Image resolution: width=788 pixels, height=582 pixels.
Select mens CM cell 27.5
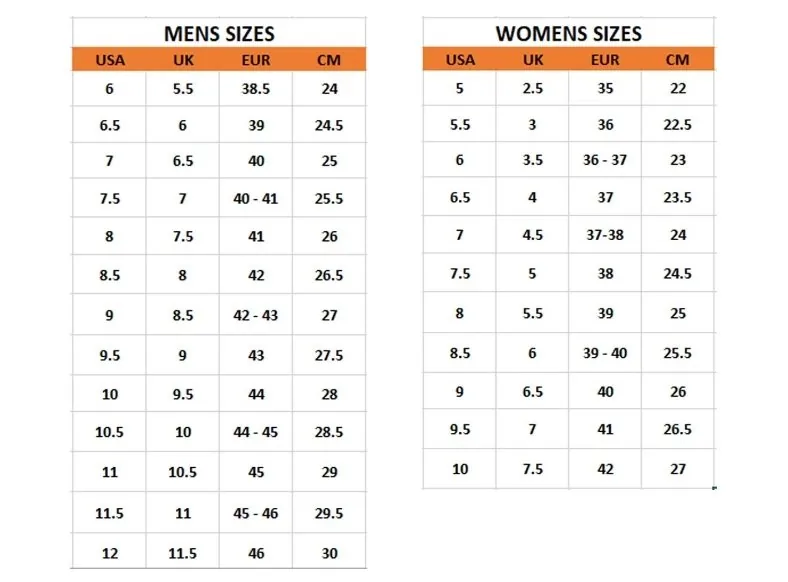pos(329,355)
